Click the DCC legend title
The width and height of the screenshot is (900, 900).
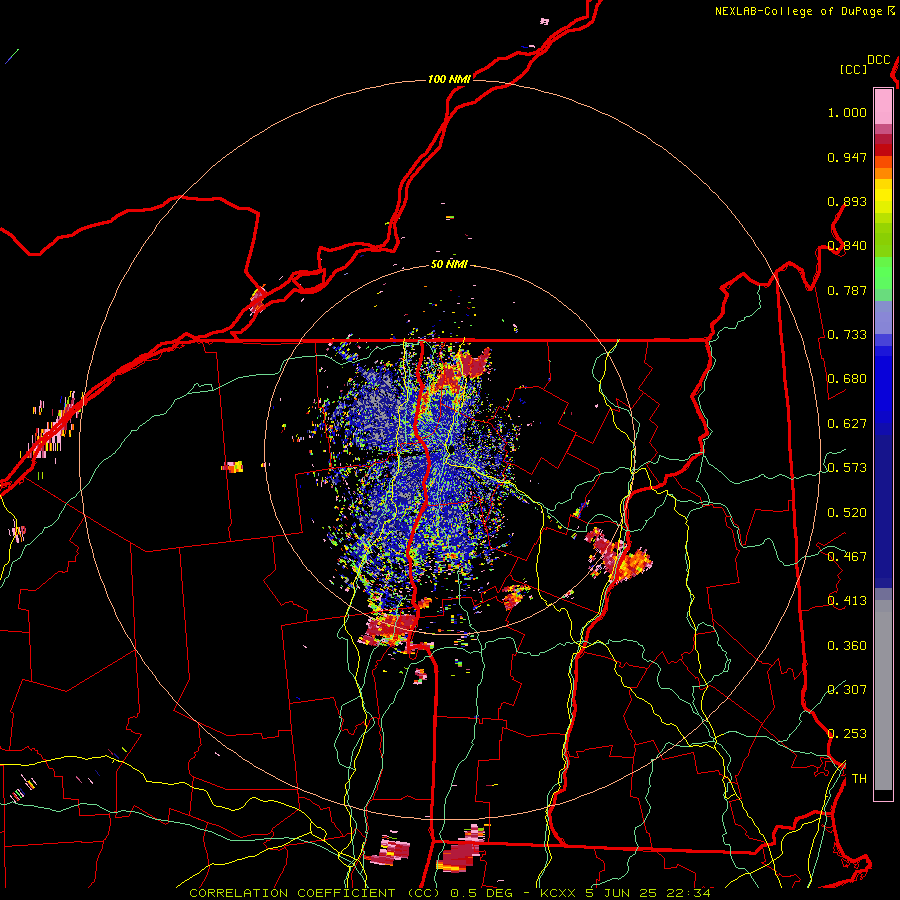pos(878,60)
